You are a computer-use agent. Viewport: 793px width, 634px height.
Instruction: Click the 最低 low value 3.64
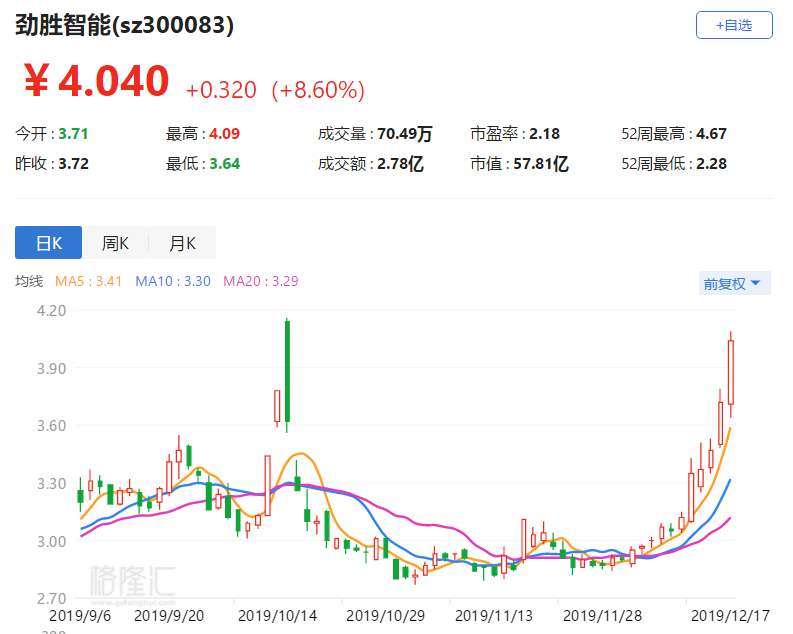pos(225,164)
